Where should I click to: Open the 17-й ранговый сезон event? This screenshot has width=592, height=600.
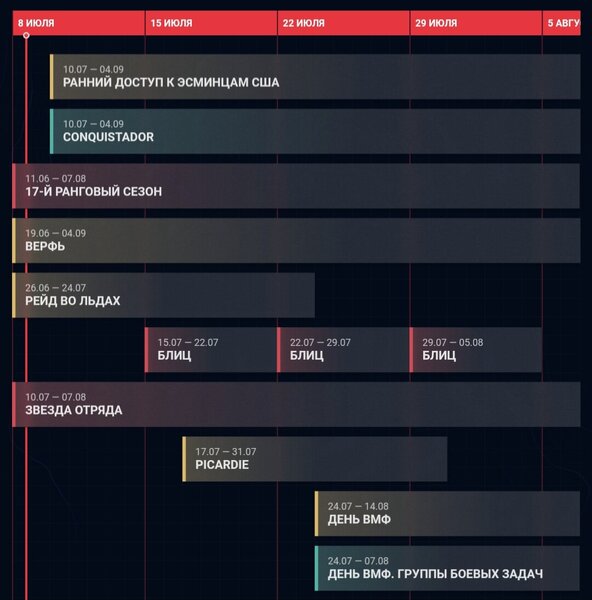tap(296, 186)
